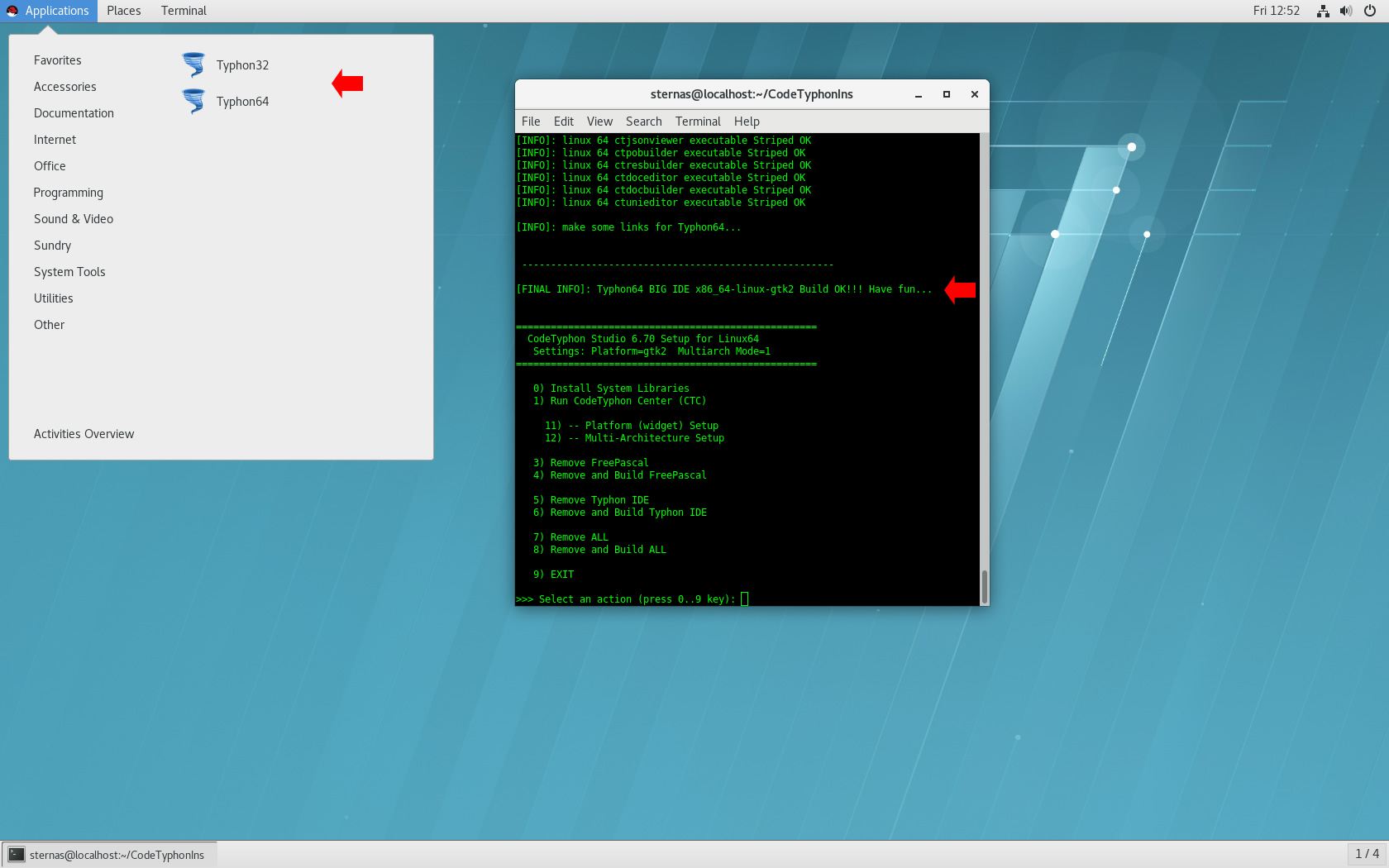Click '5) Remove Typhon IDE' line
The width and height of the screenshot is (1389, 868).
tap(591, 500)
